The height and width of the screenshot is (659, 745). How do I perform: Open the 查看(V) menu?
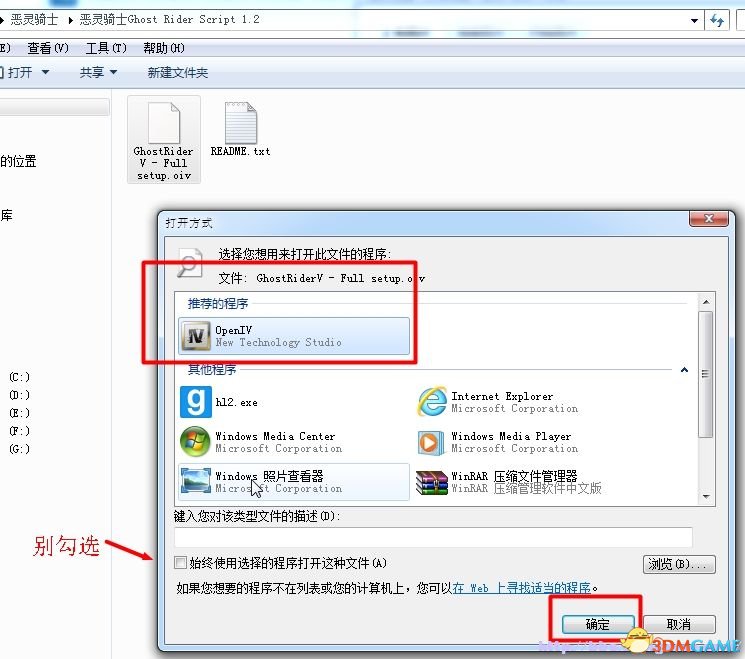point(48,47)
